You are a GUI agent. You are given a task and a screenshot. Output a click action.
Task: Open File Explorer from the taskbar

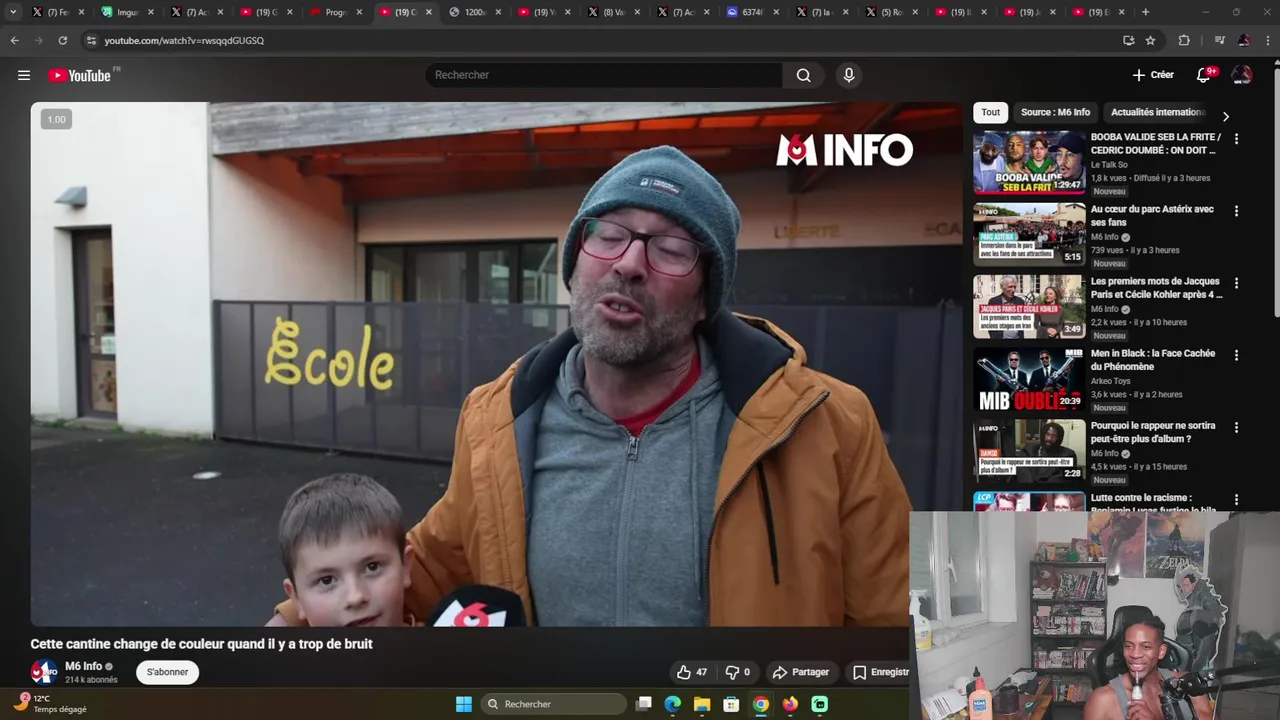click(x=702, y=704)
